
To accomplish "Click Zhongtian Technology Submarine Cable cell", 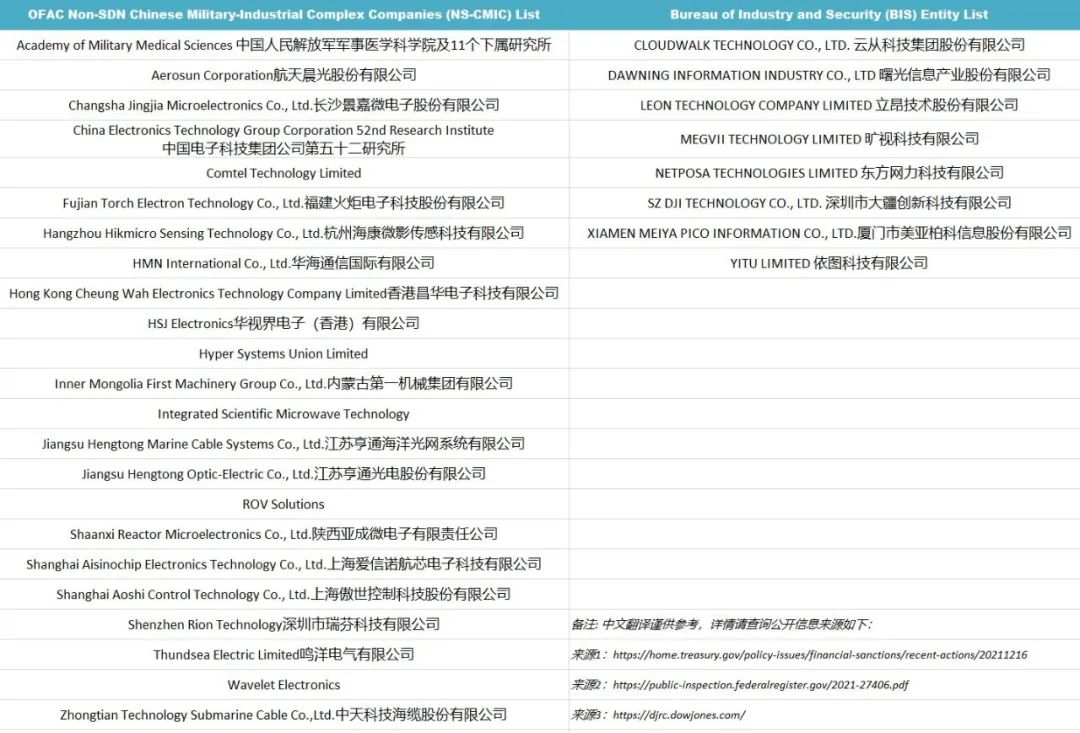I will (284, 715).
